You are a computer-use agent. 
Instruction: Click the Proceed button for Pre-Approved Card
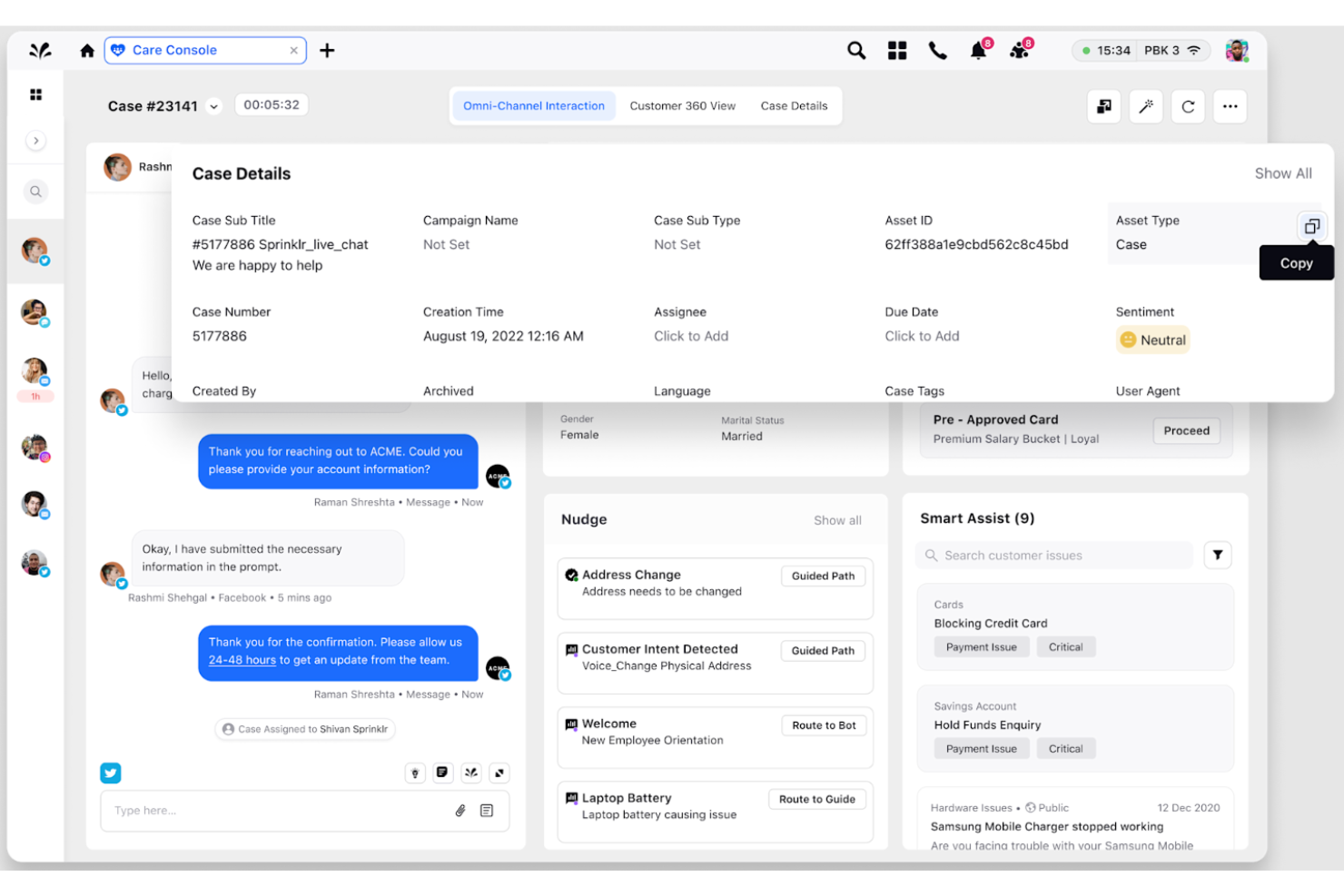click(1186, 430)
